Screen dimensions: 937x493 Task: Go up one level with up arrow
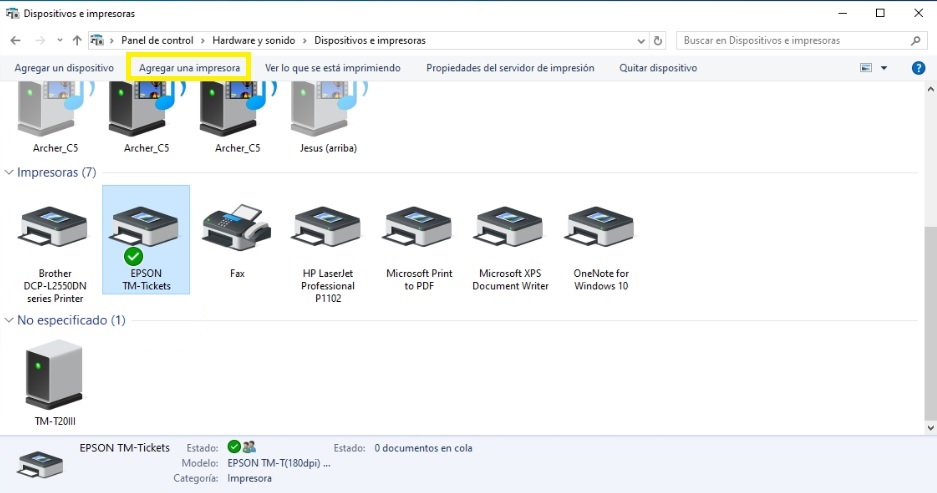point(77,41)
